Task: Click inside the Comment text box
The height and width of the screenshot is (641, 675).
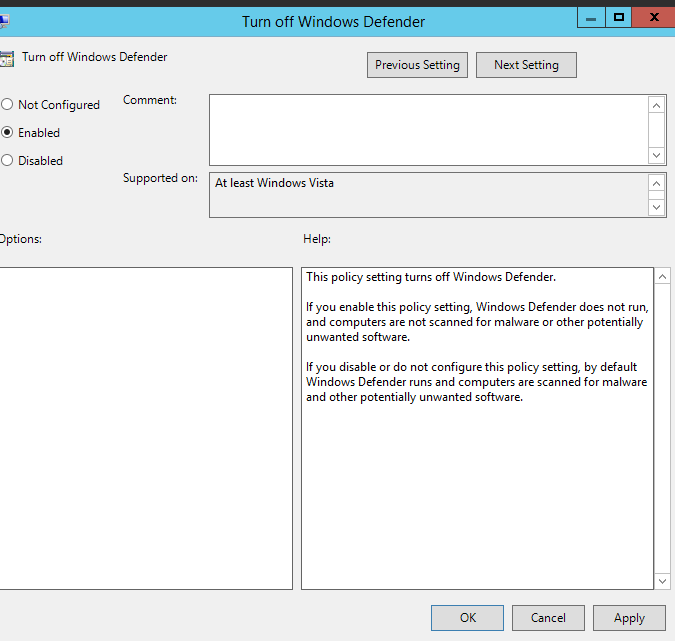Action: point(428,130)
